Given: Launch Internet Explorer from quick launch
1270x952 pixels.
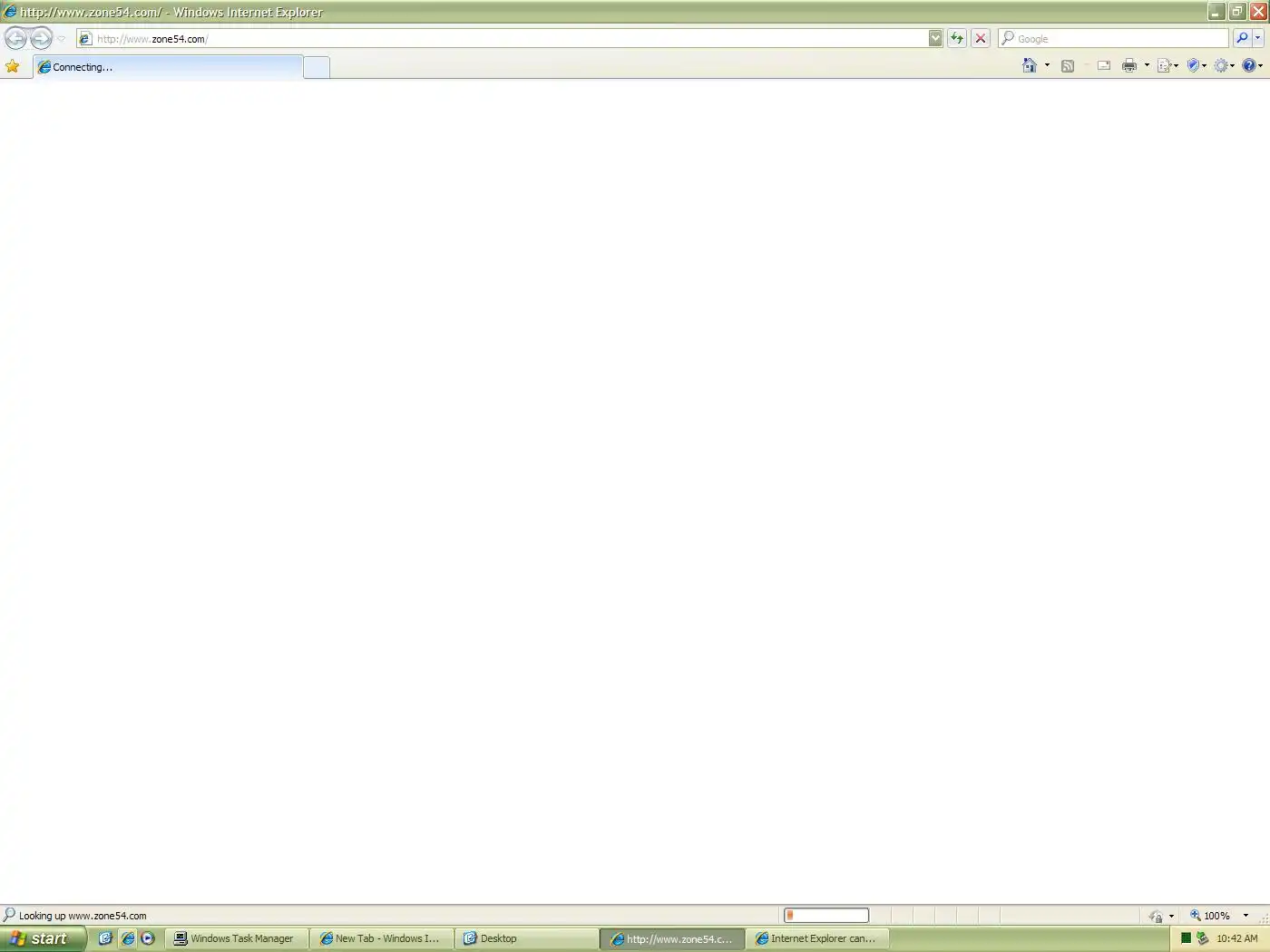Looking at the screenshot, I should (127, 938).
